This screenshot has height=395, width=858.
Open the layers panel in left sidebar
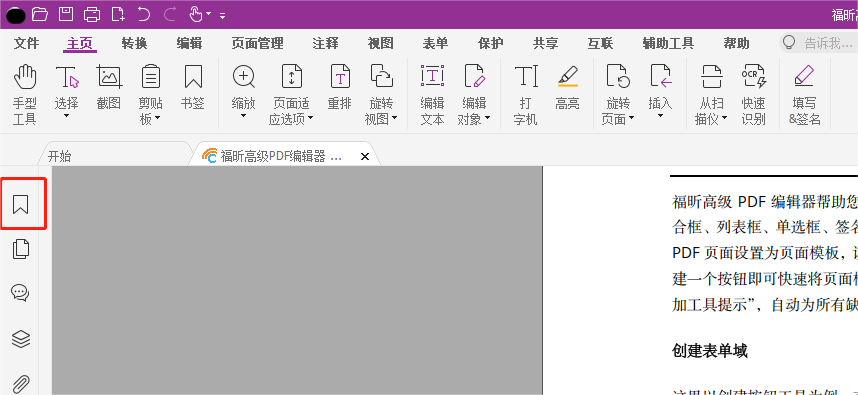point(21,339)
